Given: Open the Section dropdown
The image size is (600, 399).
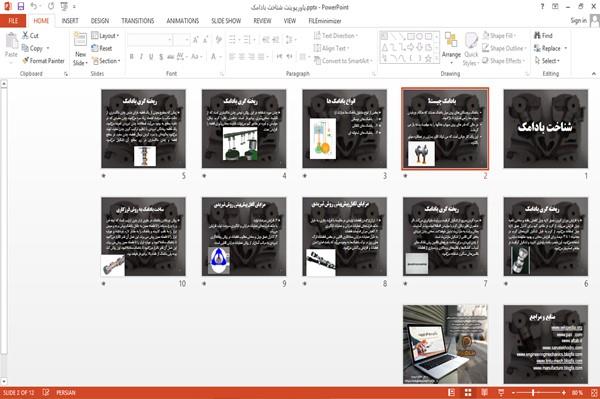Looking at the screenshot, I should [x=106, y=60].
